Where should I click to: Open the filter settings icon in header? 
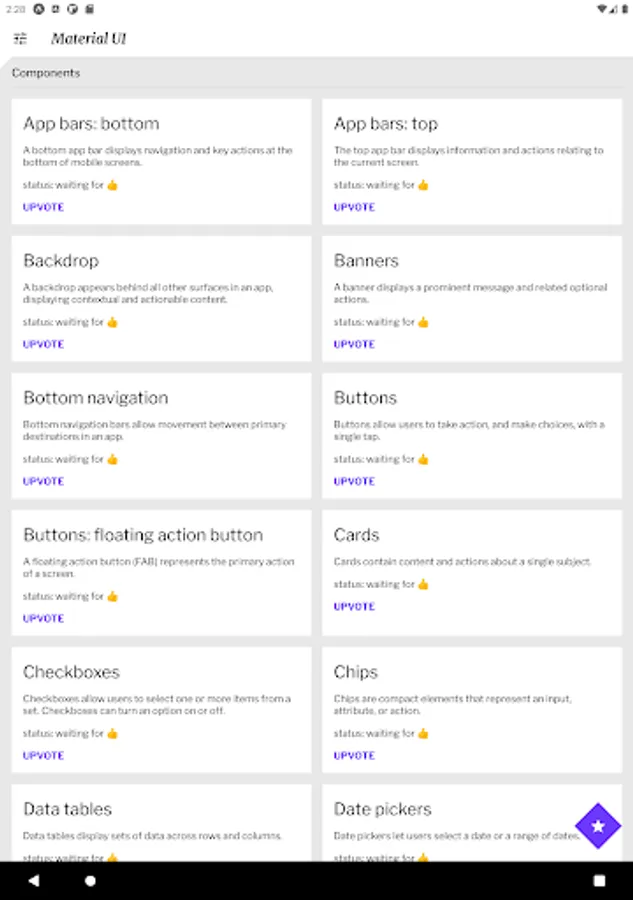(20, 39)
